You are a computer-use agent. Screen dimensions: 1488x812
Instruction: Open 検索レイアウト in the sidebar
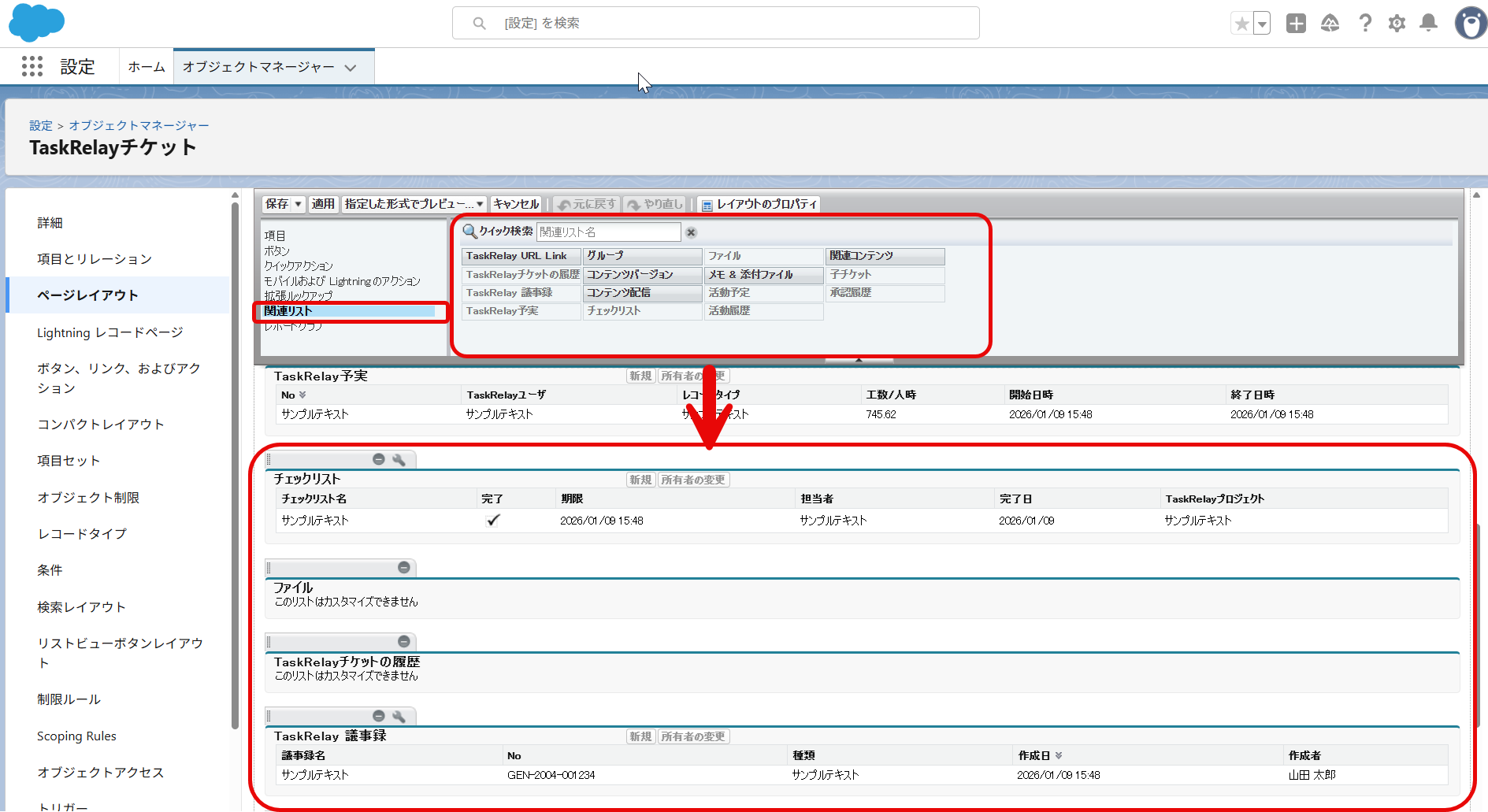pos(82,607)
